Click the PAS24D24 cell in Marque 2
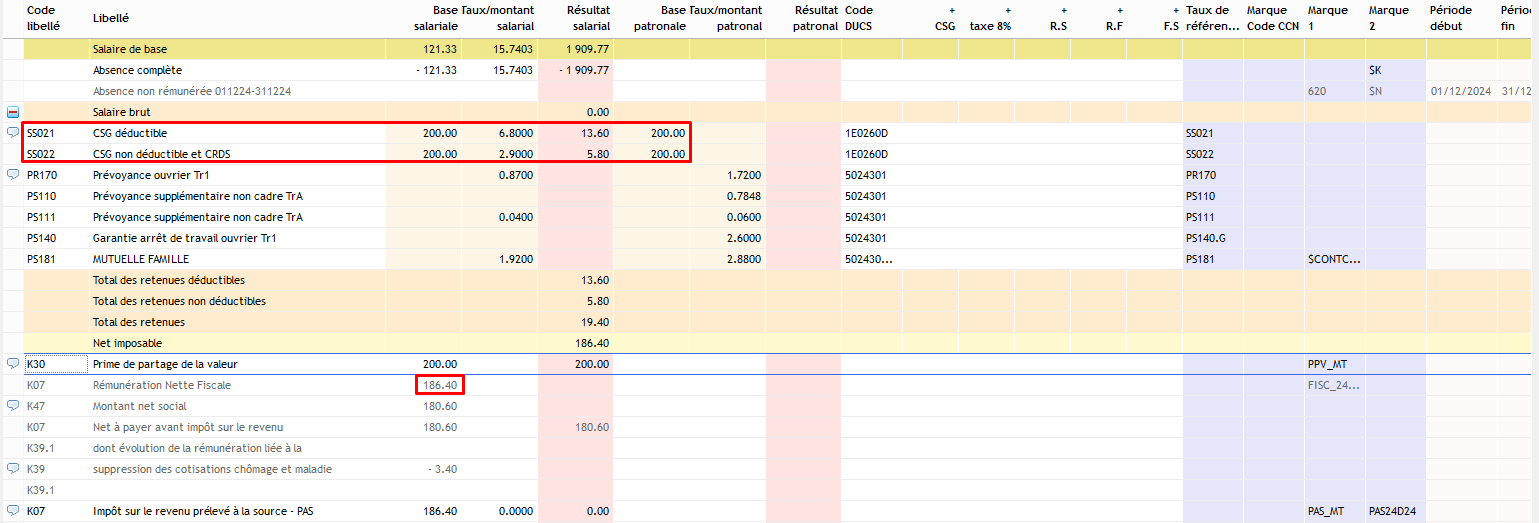The image size is (1539, 523). pyautogui.click(x=1391, y=511)
